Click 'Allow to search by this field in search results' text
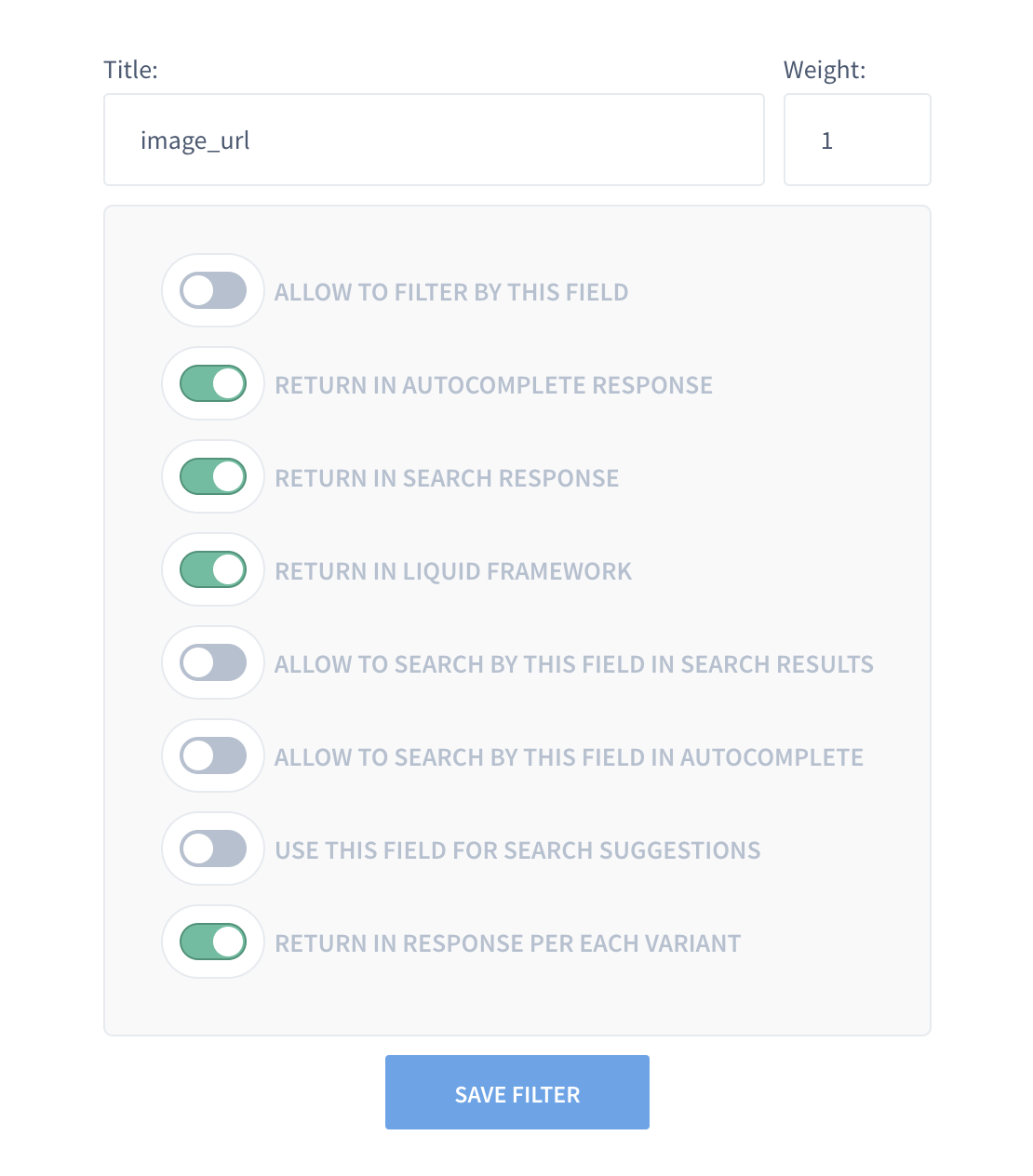 pyautogui.click(x=573, y=664)
